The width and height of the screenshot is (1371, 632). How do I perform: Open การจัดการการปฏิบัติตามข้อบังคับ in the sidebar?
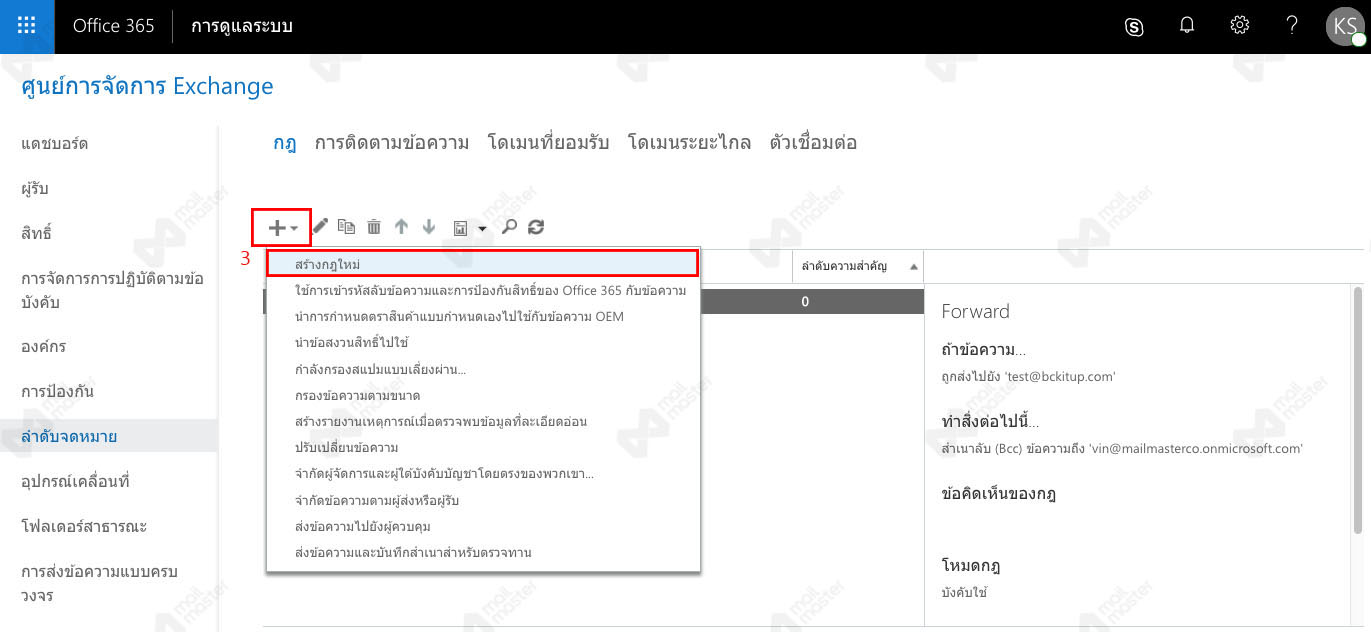coord(112,290)
